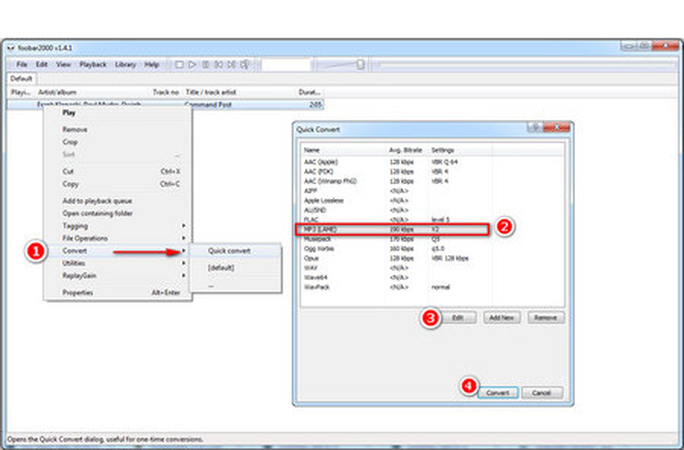The width and height of the screenshot is (684, 450).
Task: Select the AAC (Apple) preset row
Action: (432, 162)
